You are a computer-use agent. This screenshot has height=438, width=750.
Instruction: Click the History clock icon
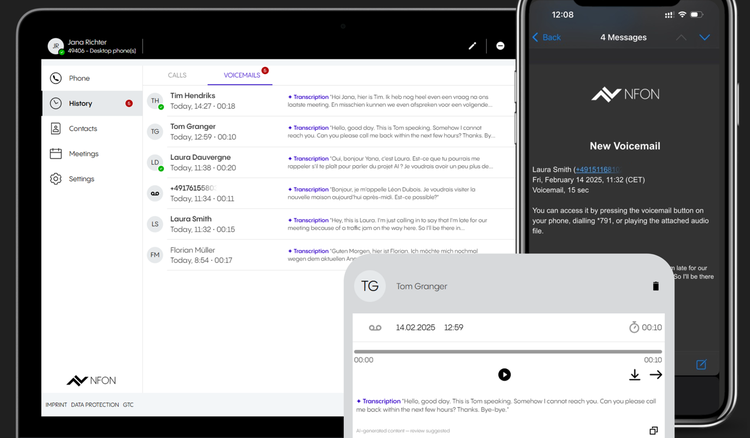pyautogui.click(x=56, y=103)
